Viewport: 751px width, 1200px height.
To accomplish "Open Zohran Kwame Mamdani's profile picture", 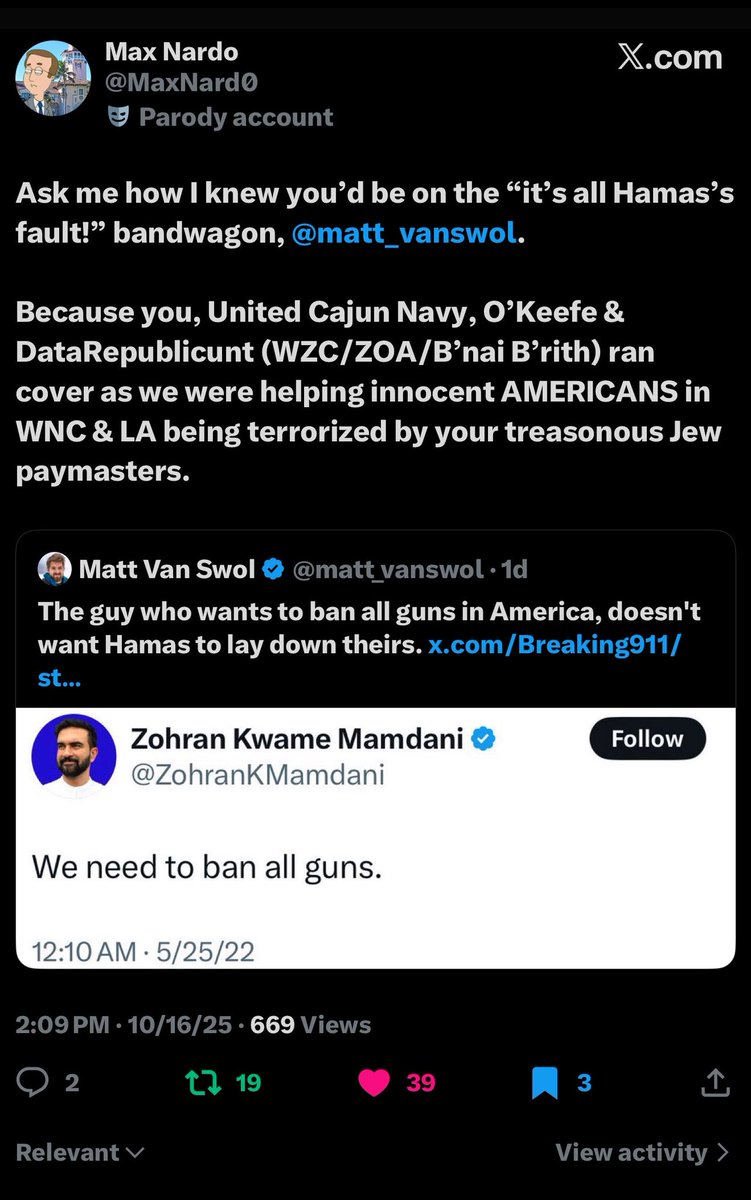I will coord(74,756).
